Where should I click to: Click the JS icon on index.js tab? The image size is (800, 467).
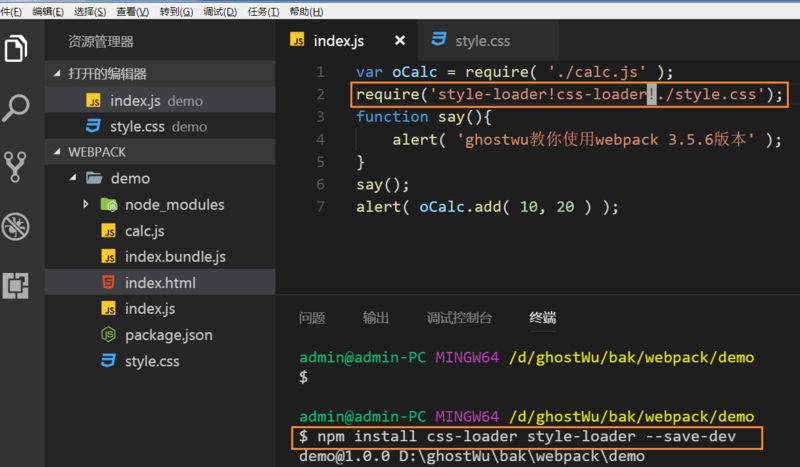pyautogui.click(x=297, y=40)
